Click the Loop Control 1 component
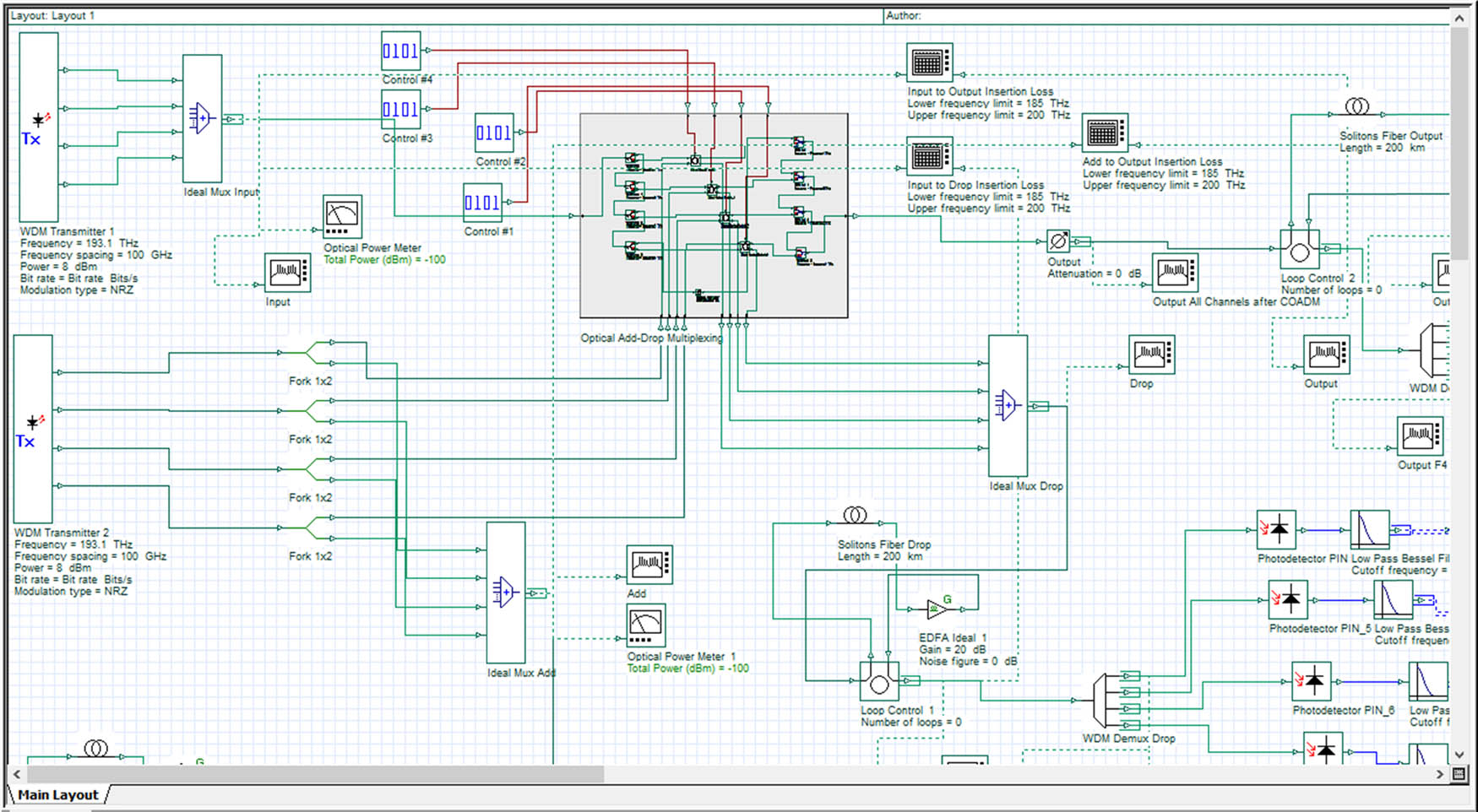This screenshot has height=812, width=1478. 879,682
